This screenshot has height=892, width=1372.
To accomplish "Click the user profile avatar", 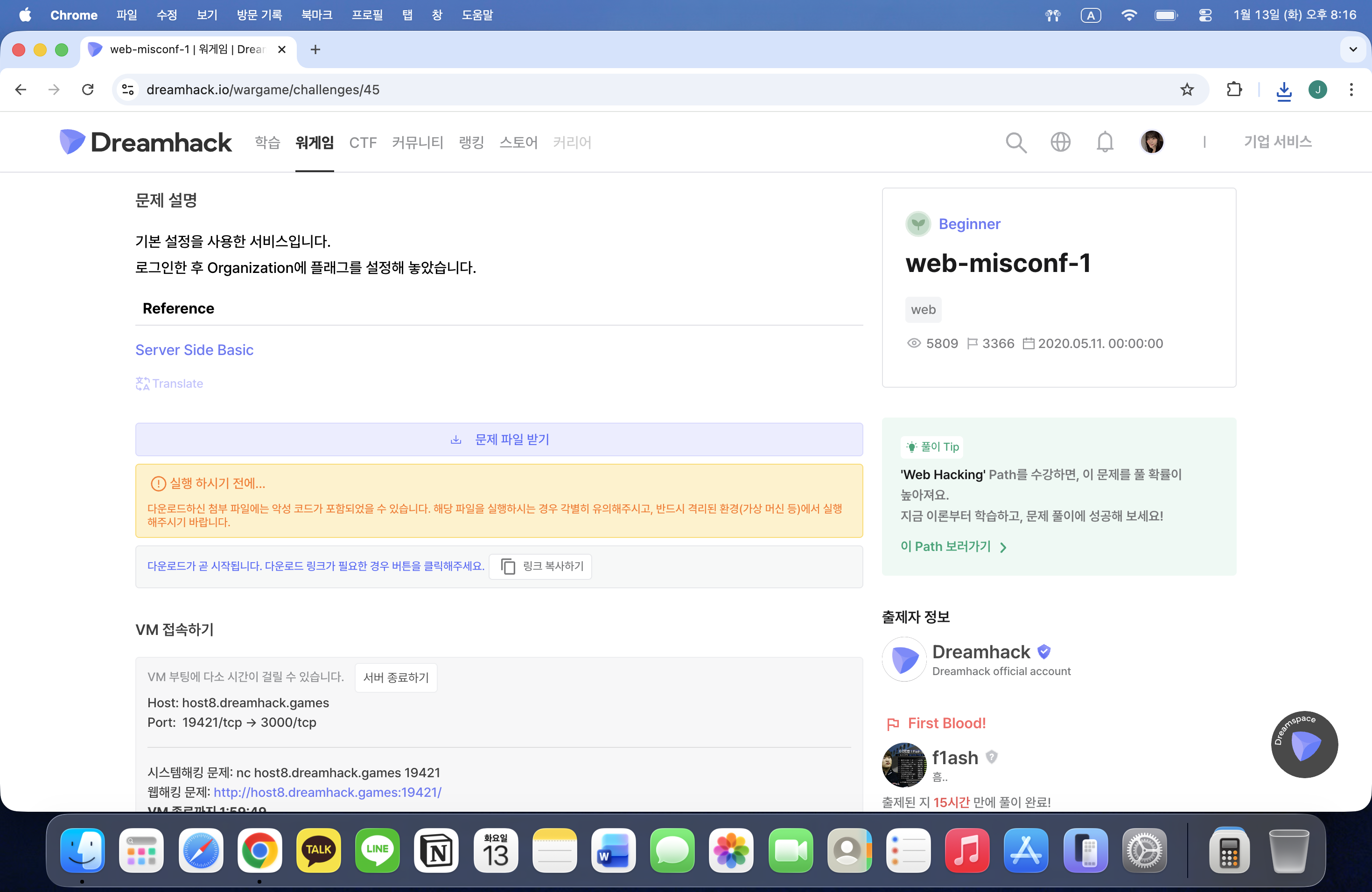I will point(1152,142).
